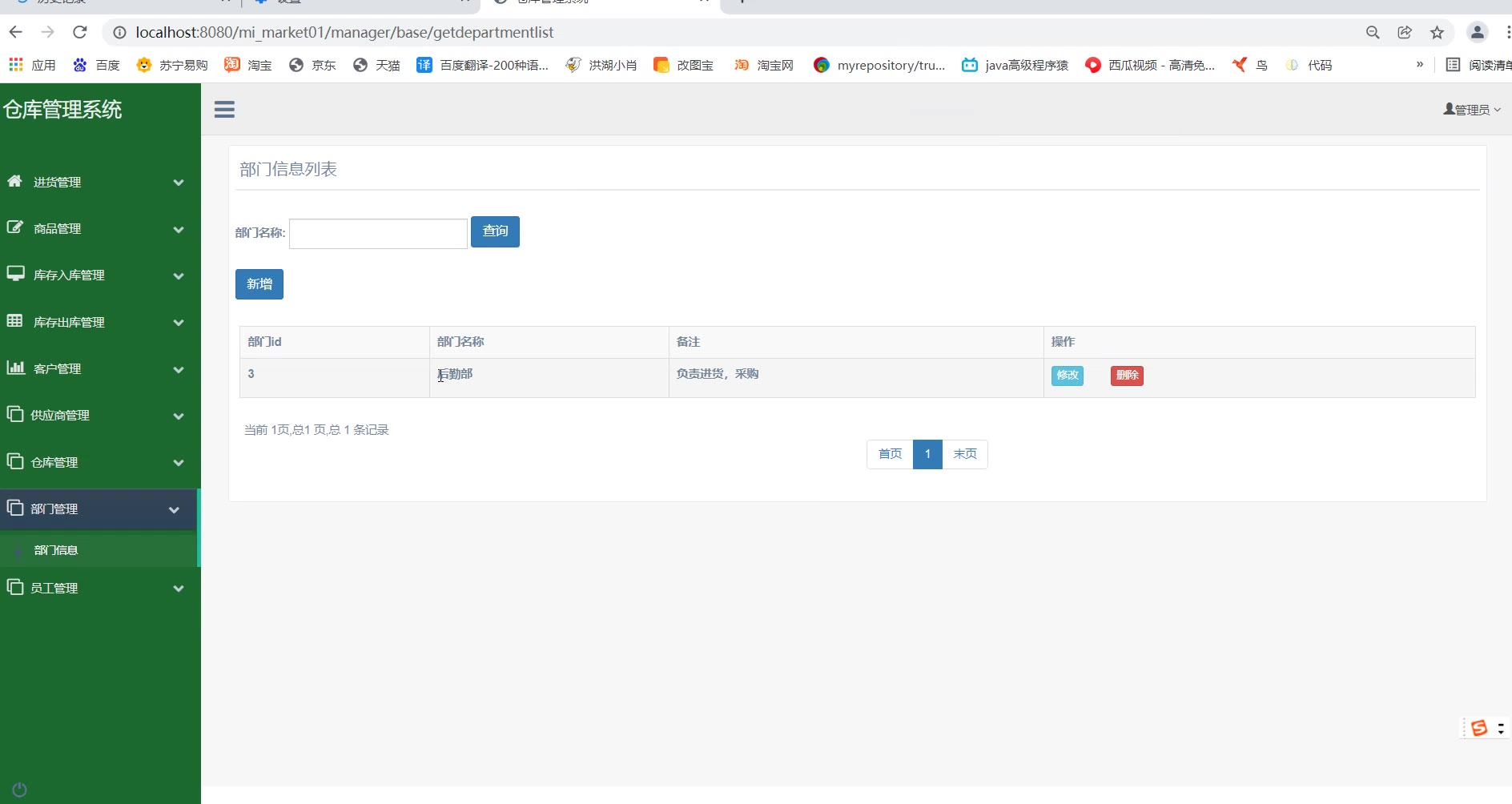The height and width of the screenshot is (804, 1512).
Task: Open the 洪湖小肖 bookmark
Action: click(601, 65)
